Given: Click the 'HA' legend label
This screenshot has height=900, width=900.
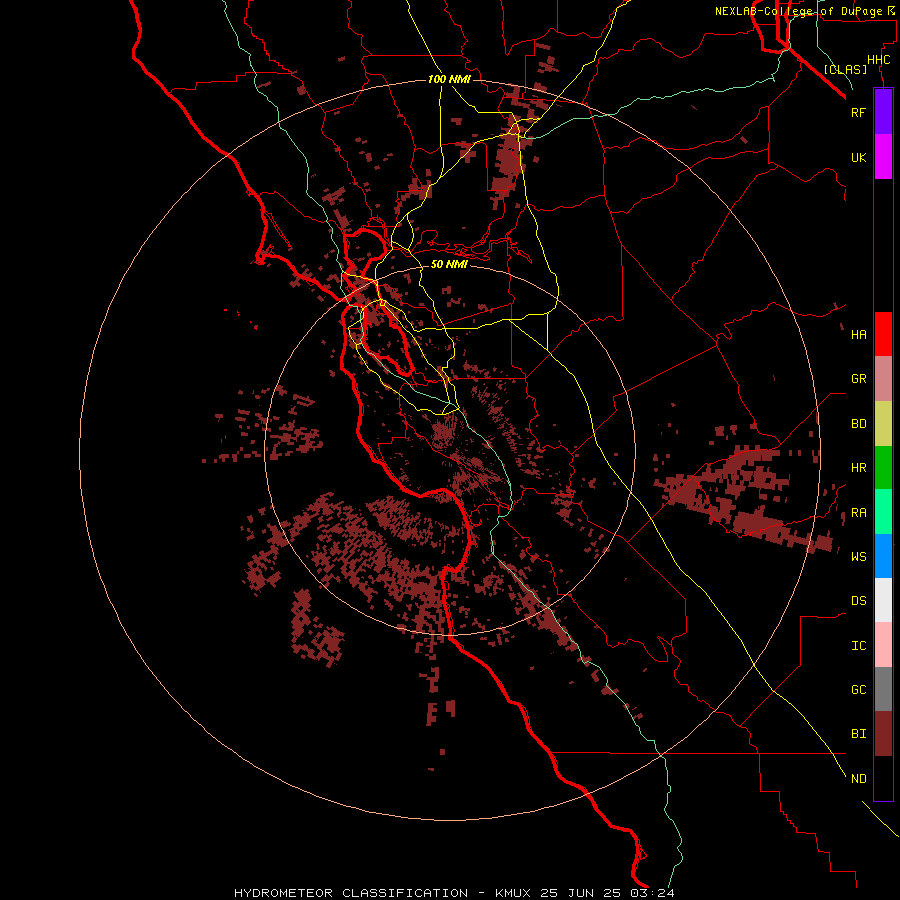Looking at the screenshot, I should (x=858, y=335).
